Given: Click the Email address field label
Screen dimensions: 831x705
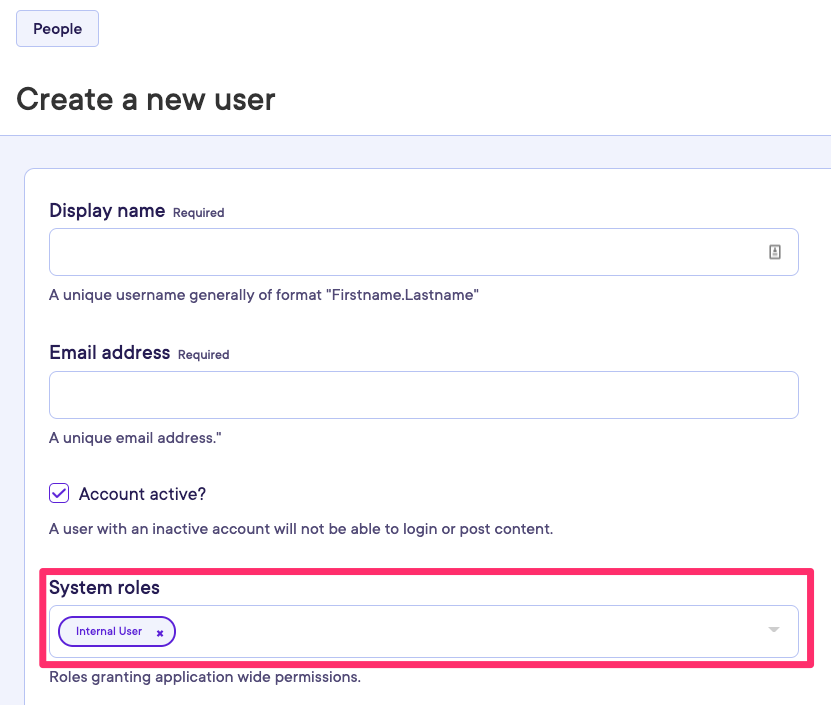Looking at the screenshot, I should [109, 353].
